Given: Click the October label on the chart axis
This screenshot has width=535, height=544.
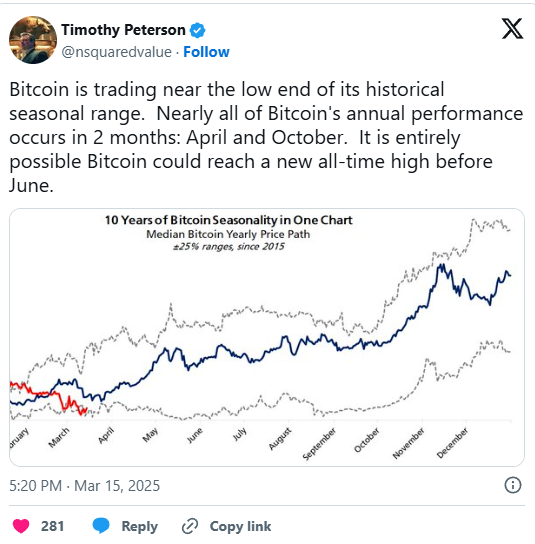Looking at the screenshot, I should 366,440.
